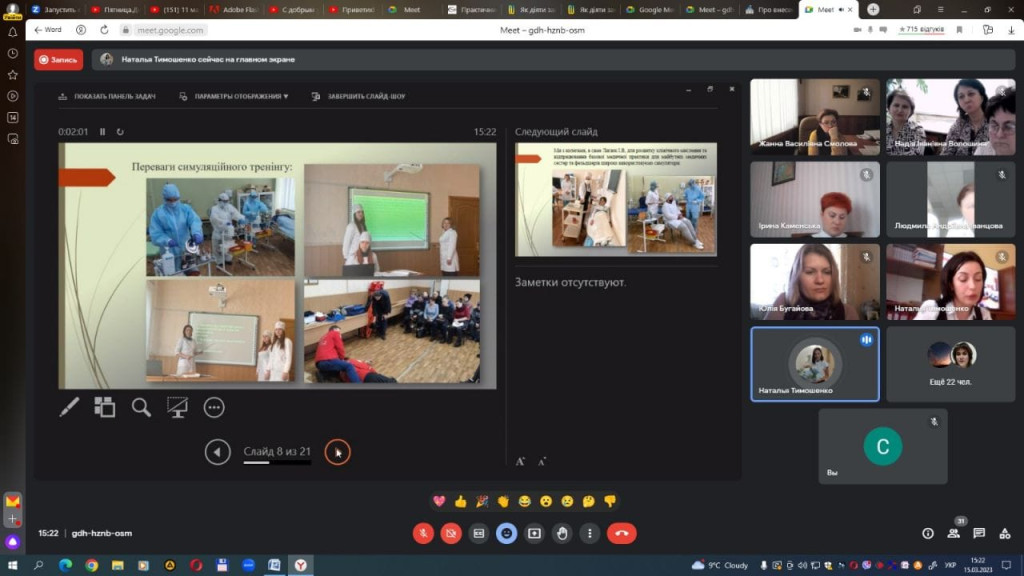Unmute the microphone in Meet

click(422, 533)
